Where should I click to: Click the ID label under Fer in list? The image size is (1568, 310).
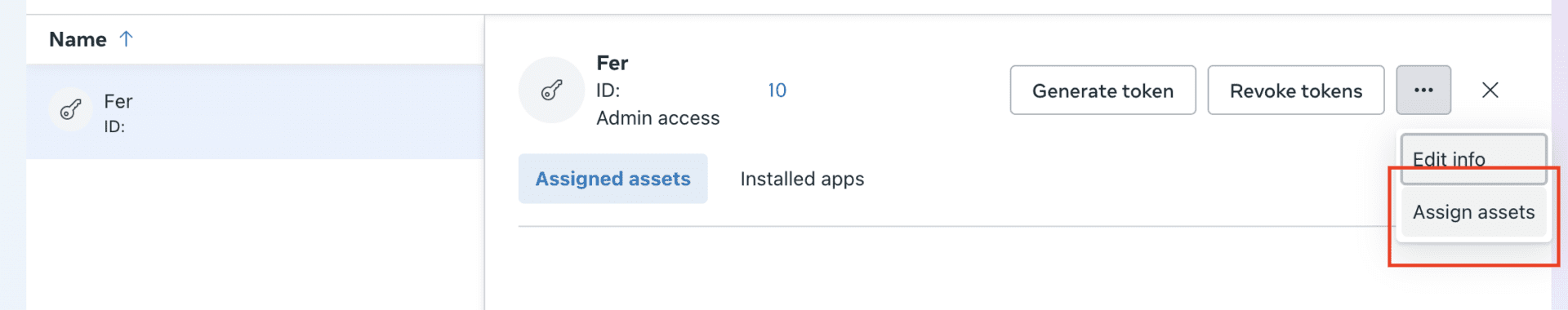[x=114, y=126]
